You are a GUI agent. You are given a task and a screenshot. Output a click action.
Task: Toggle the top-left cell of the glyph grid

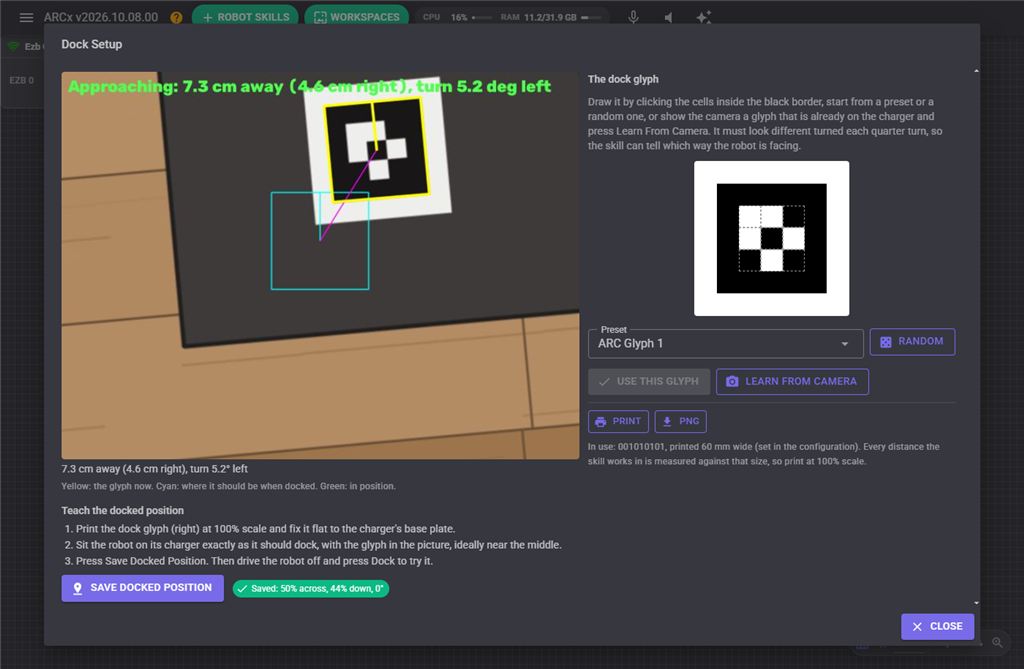tap(750, 217)
